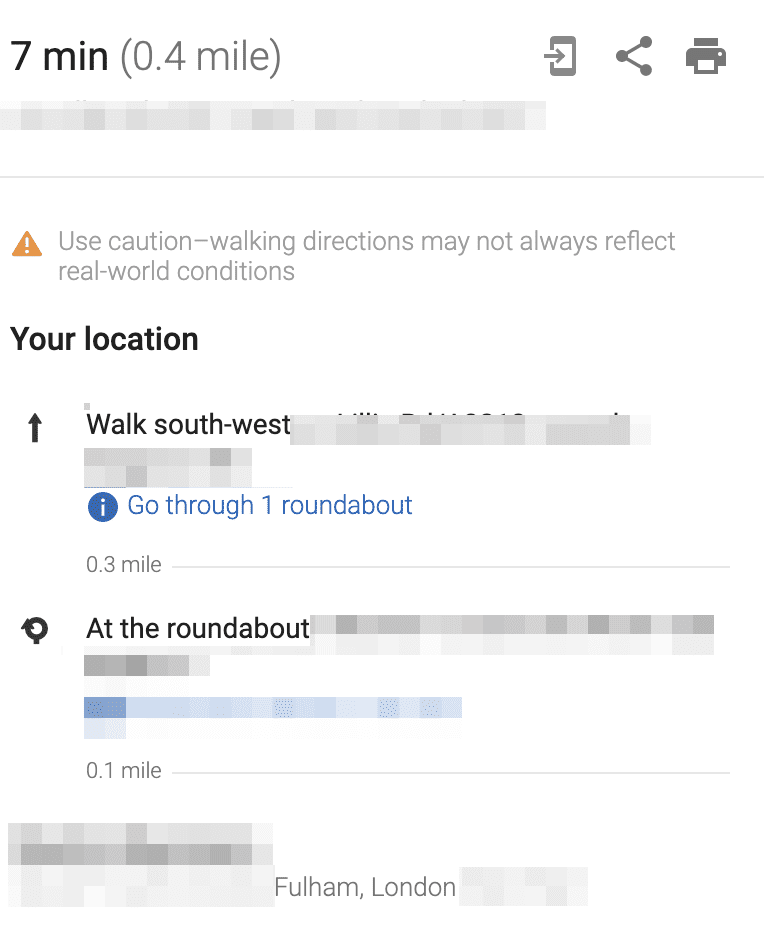764x928 pixels.
Task: Click the orange caution warning icon
Action: 27,244
